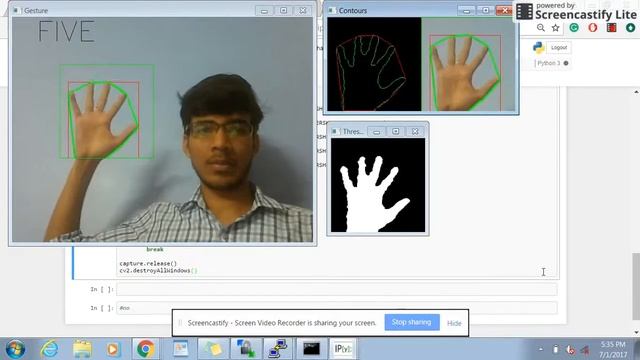Click into the cell containing #no
Image resolution: width=640 pixels, height=360 pixels.
click(x=337, y=308)
